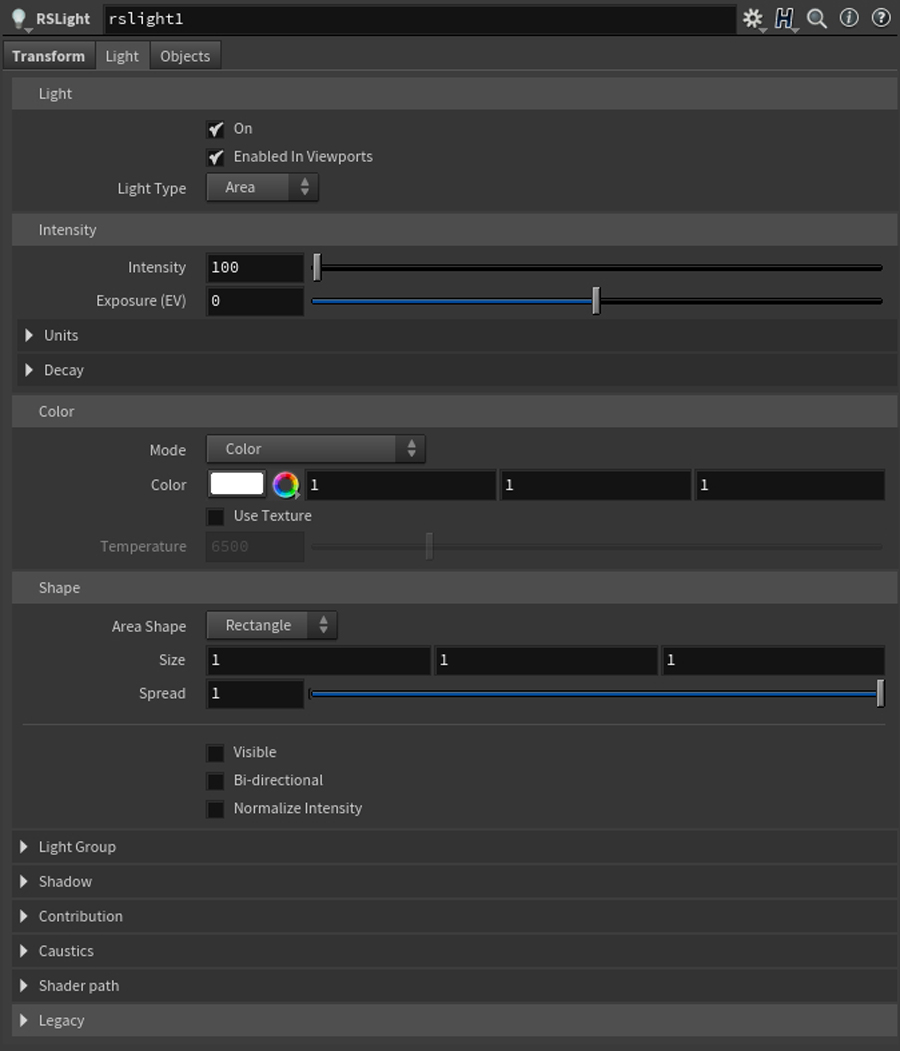
Task: Open the gear settings menu
Action: [x=752, y=19]
